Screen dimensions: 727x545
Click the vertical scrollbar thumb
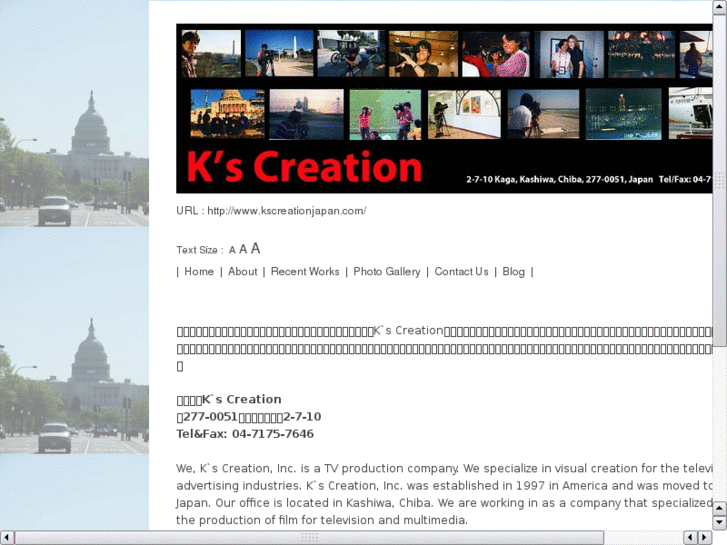719,180
